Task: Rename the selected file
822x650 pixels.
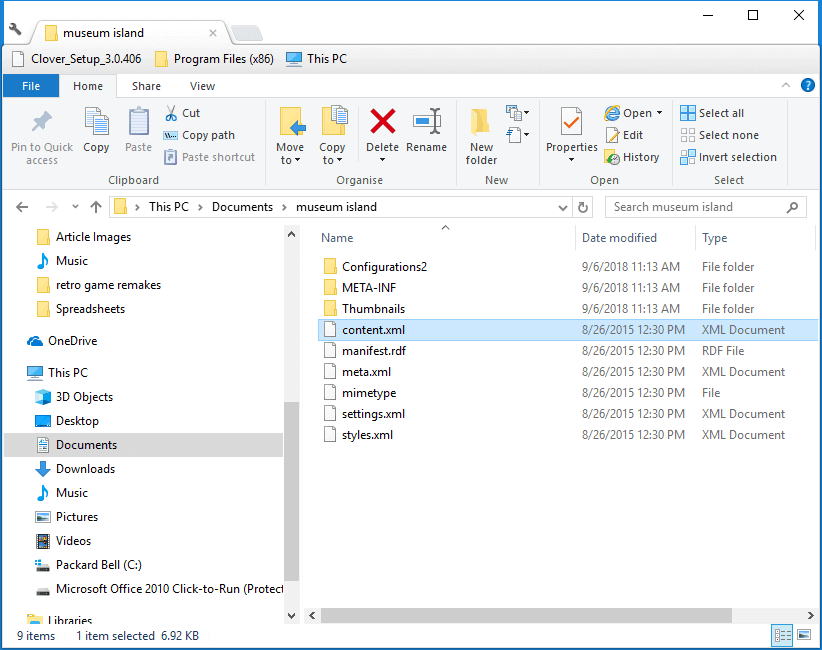Action: 427,130
